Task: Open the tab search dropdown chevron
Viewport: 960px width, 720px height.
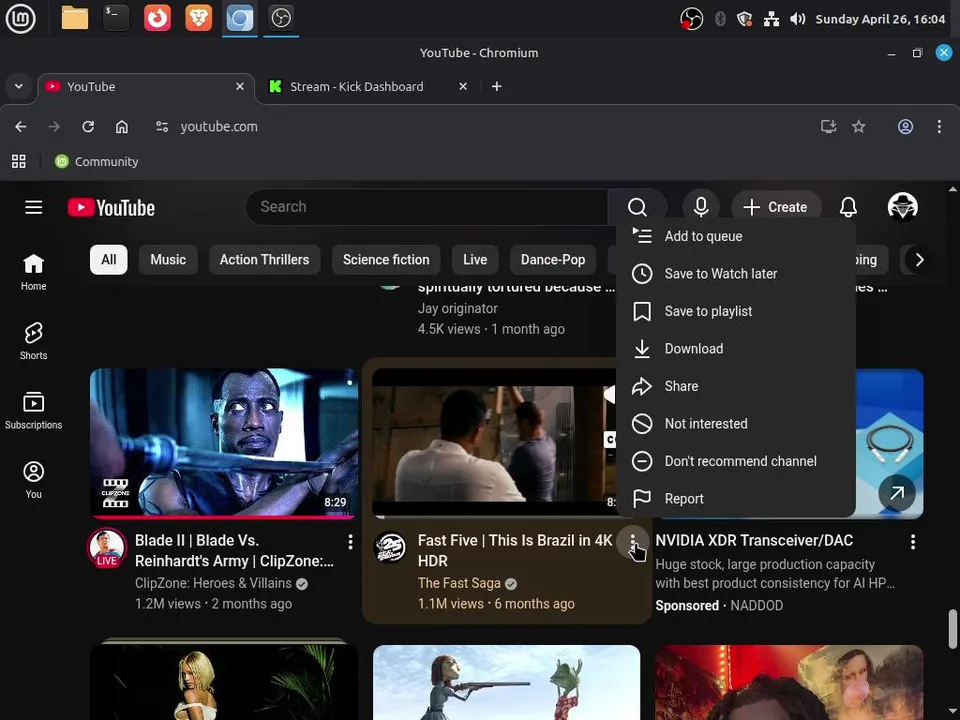Action: click(19, 86)
